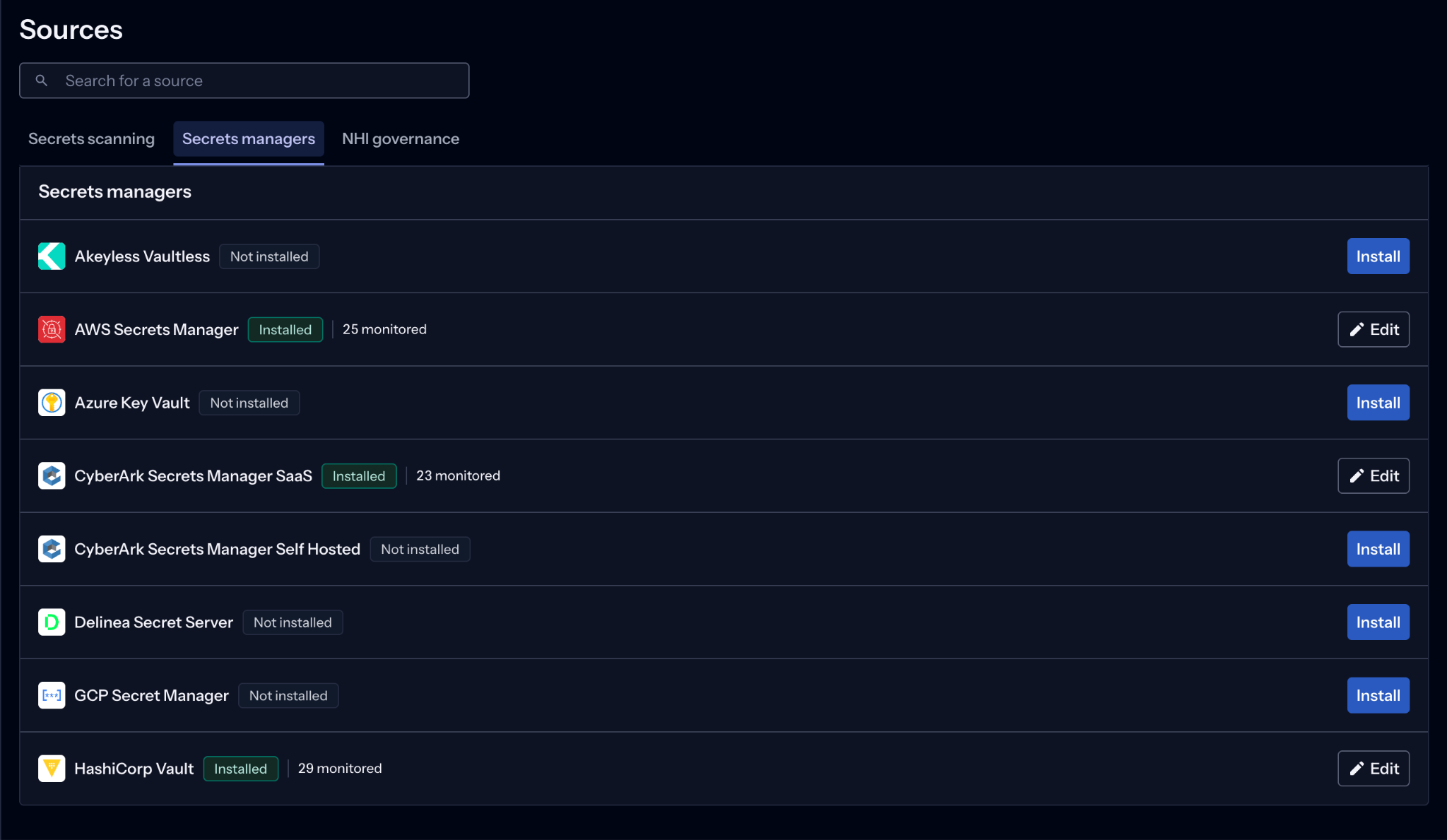Install Akeyless Vaultless
This screenshot has height=840, width=1447.
click(1378, 256)
